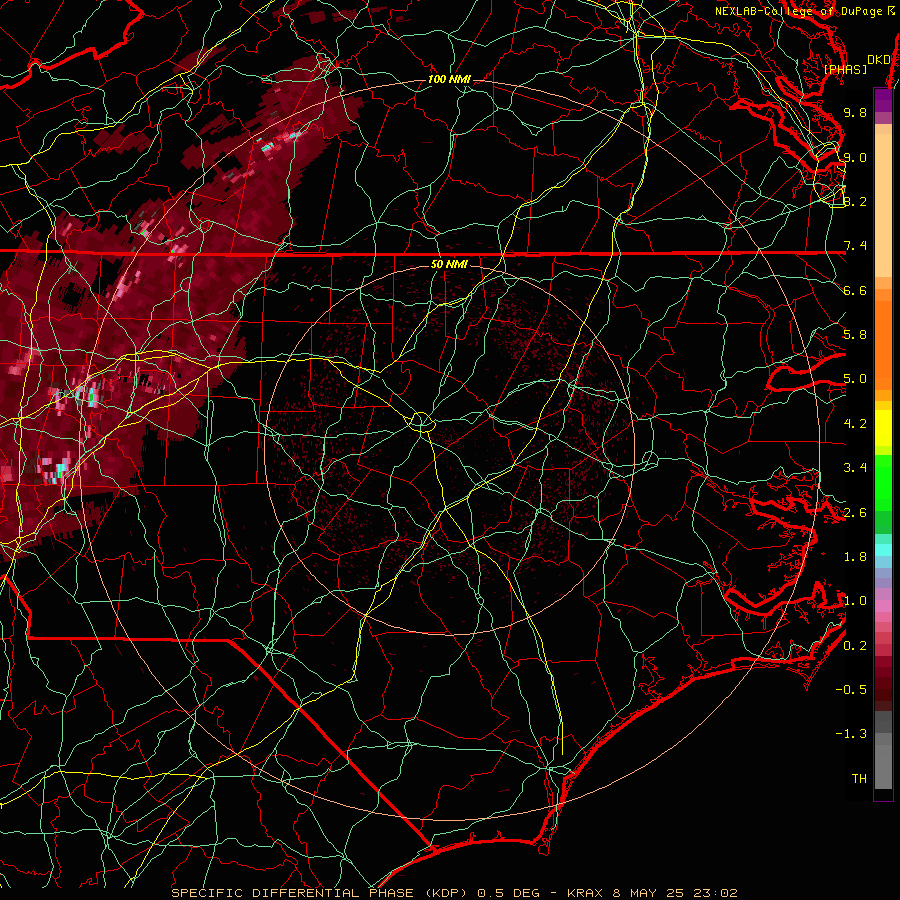Pick the purple top segment of the color bar
Image resolution: width=900 pixels, height=900 pixels.
pyautogui.click(x=883, y=100)
